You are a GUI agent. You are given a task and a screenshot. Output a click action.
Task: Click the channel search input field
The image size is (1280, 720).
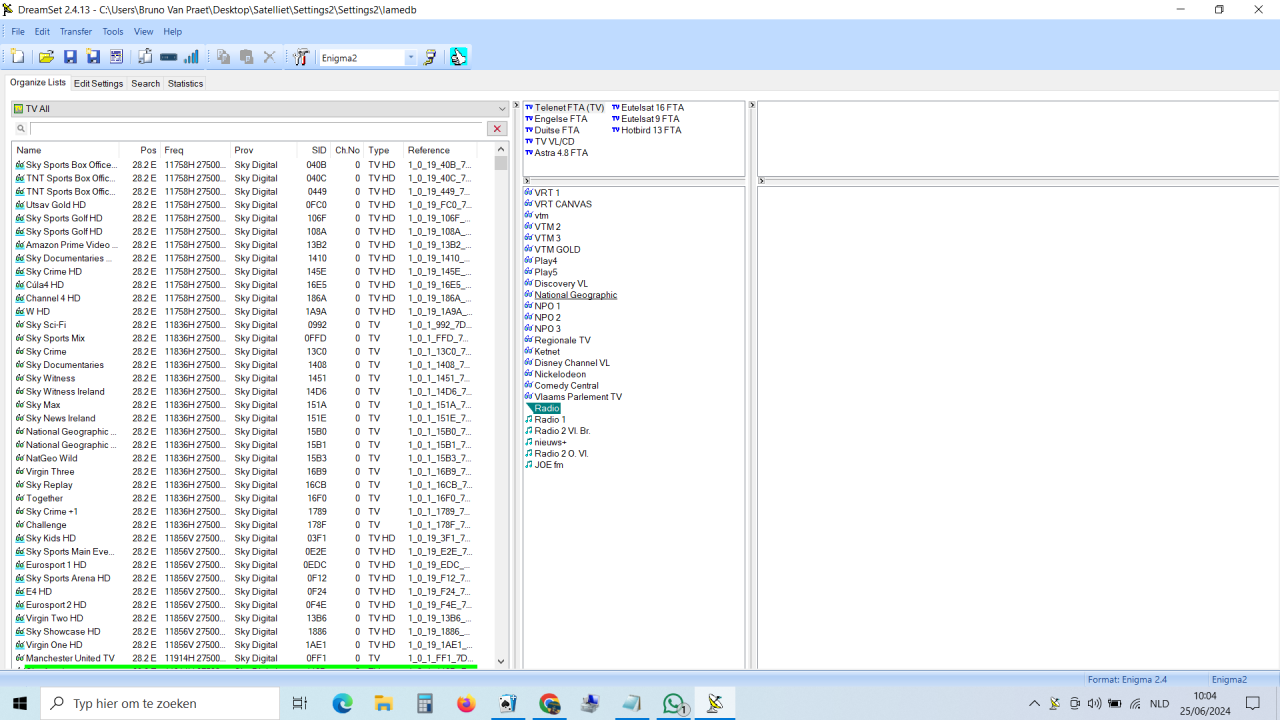point(256,129)
